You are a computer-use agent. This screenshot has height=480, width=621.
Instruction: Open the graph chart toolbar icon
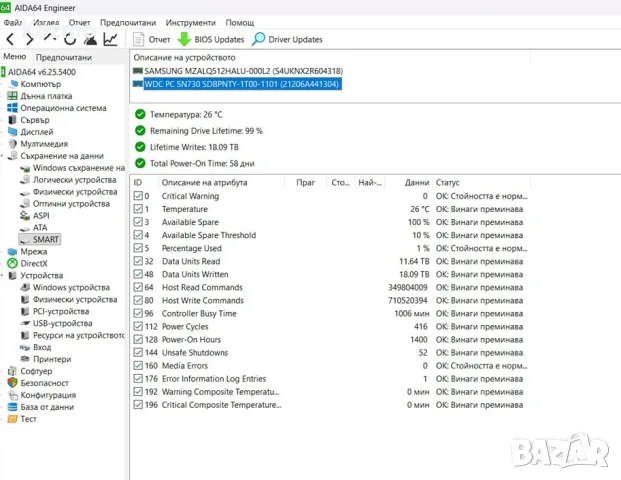110,39
